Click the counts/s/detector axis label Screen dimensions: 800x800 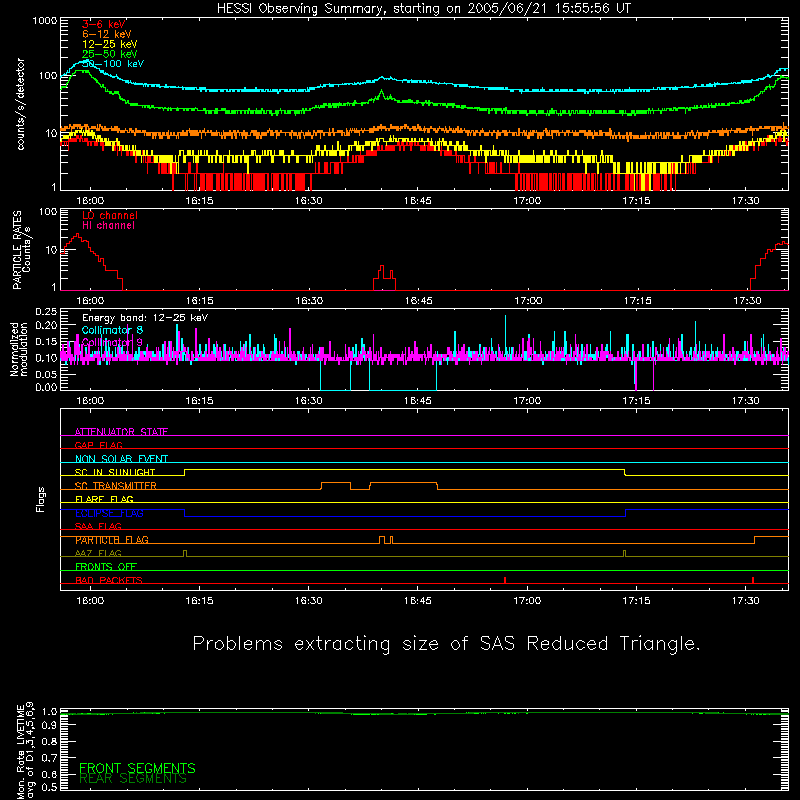pos(21,104)
